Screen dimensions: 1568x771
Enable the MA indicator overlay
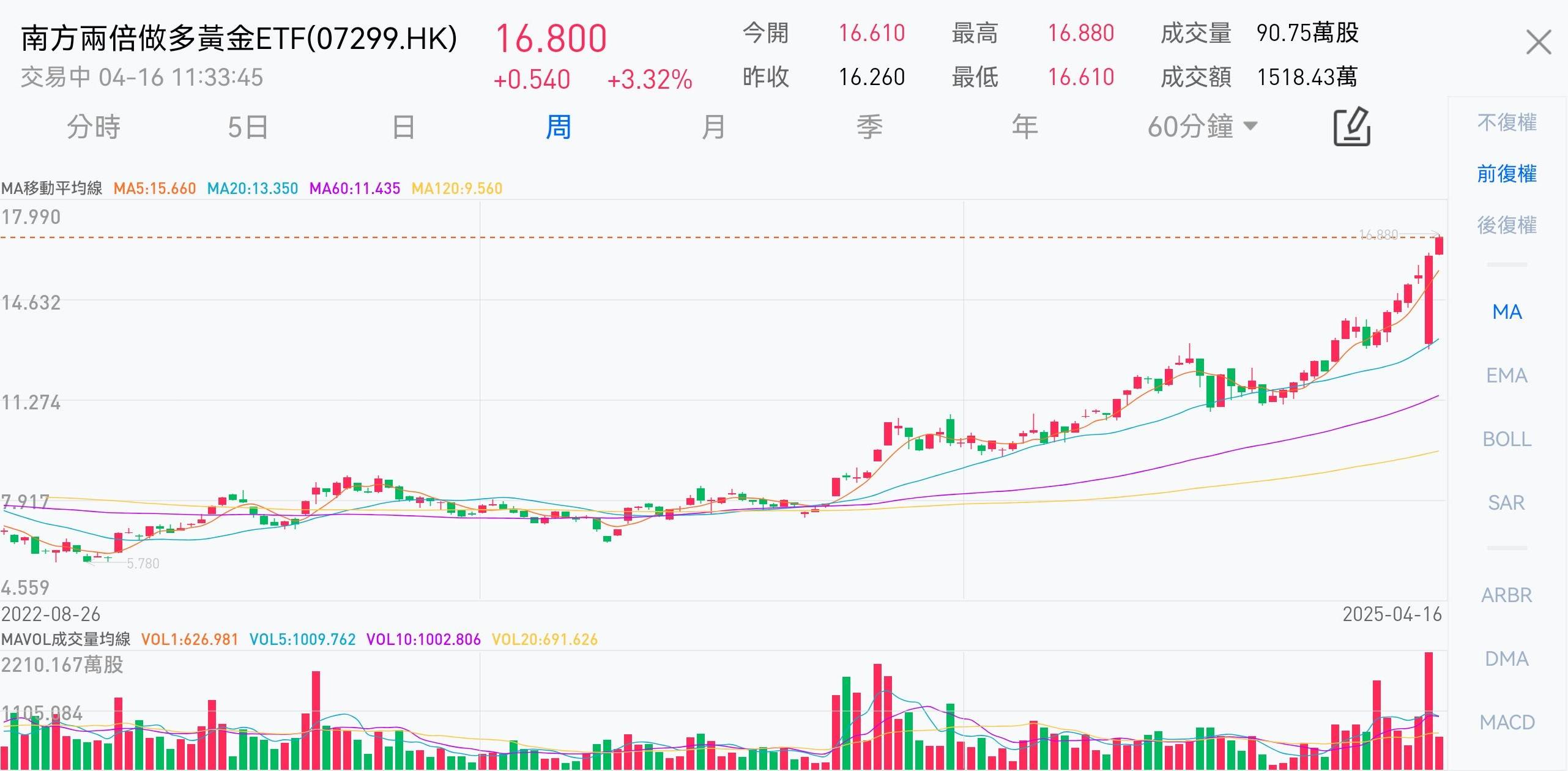click(x=1507, y=312)
